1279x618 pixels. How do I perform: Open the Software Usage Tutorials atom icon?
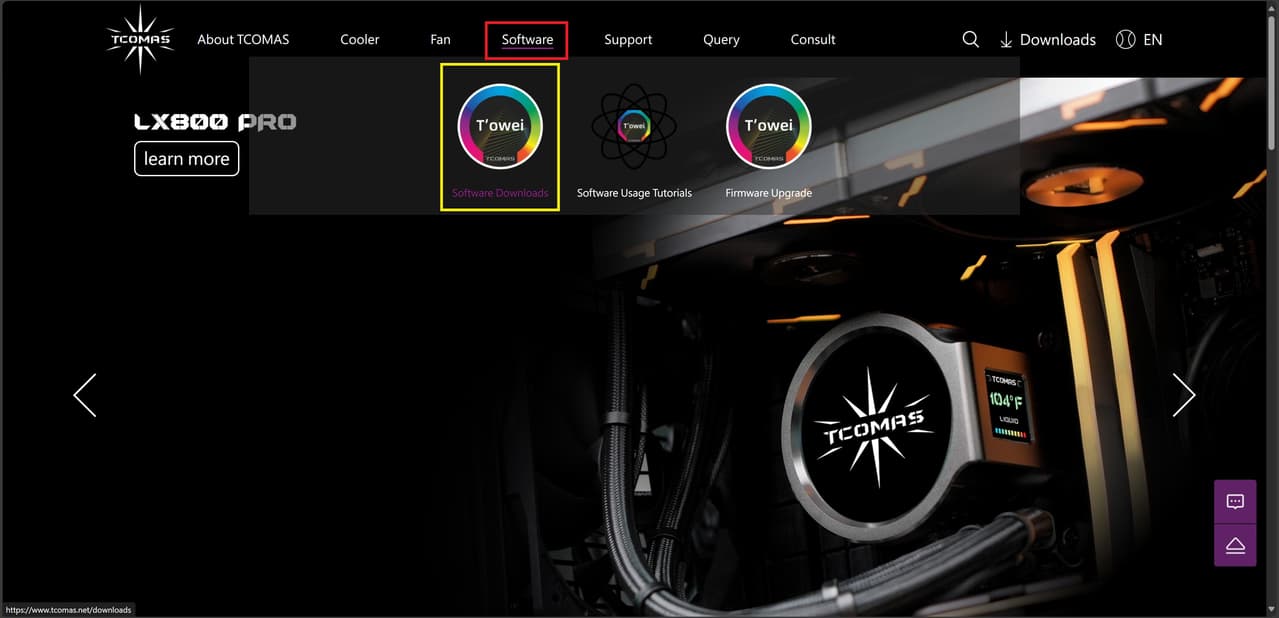pos(634,126)
